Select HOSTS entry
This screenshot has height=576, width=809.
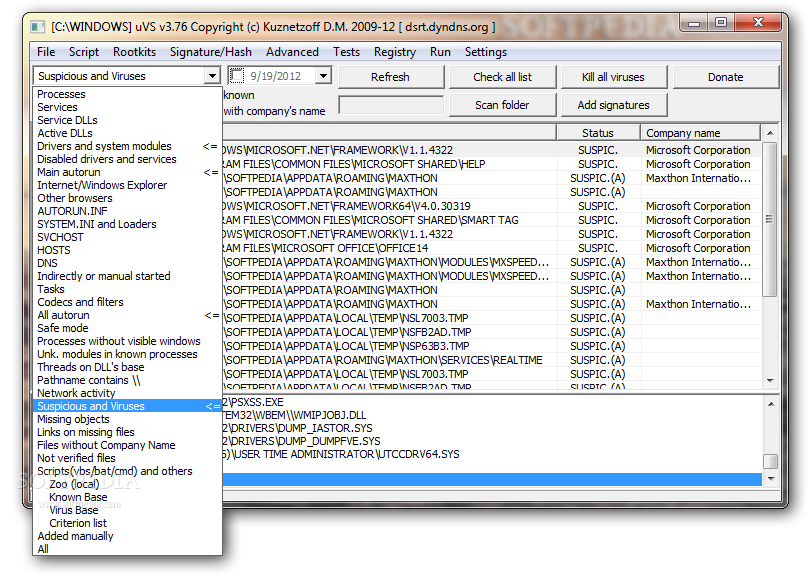pyautogui.click(x=127, y=250)
